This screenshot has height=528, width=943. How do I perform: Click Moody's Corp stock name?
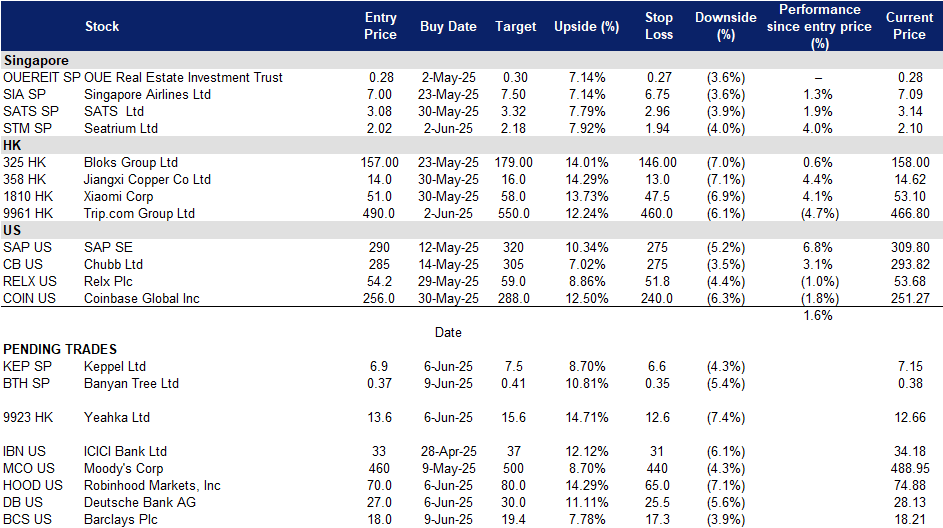(123, 468)
